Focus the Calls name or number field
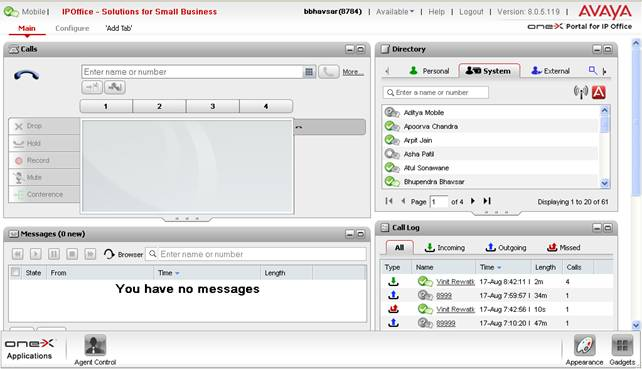 (x=192, y=72)
